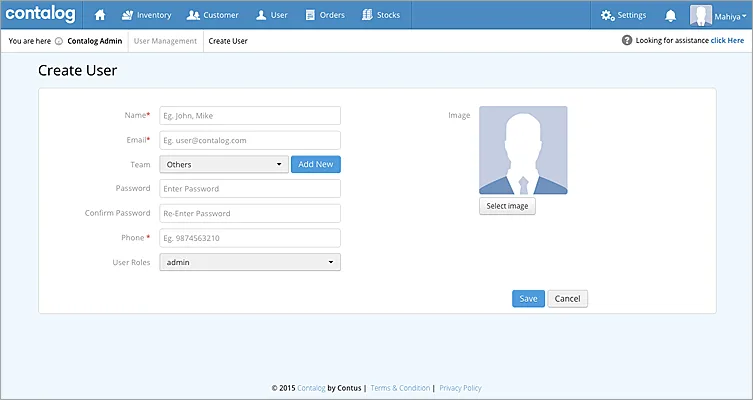Select User Management in the breadcrumb
753x400 pixels.
click(x=165, y=41)
